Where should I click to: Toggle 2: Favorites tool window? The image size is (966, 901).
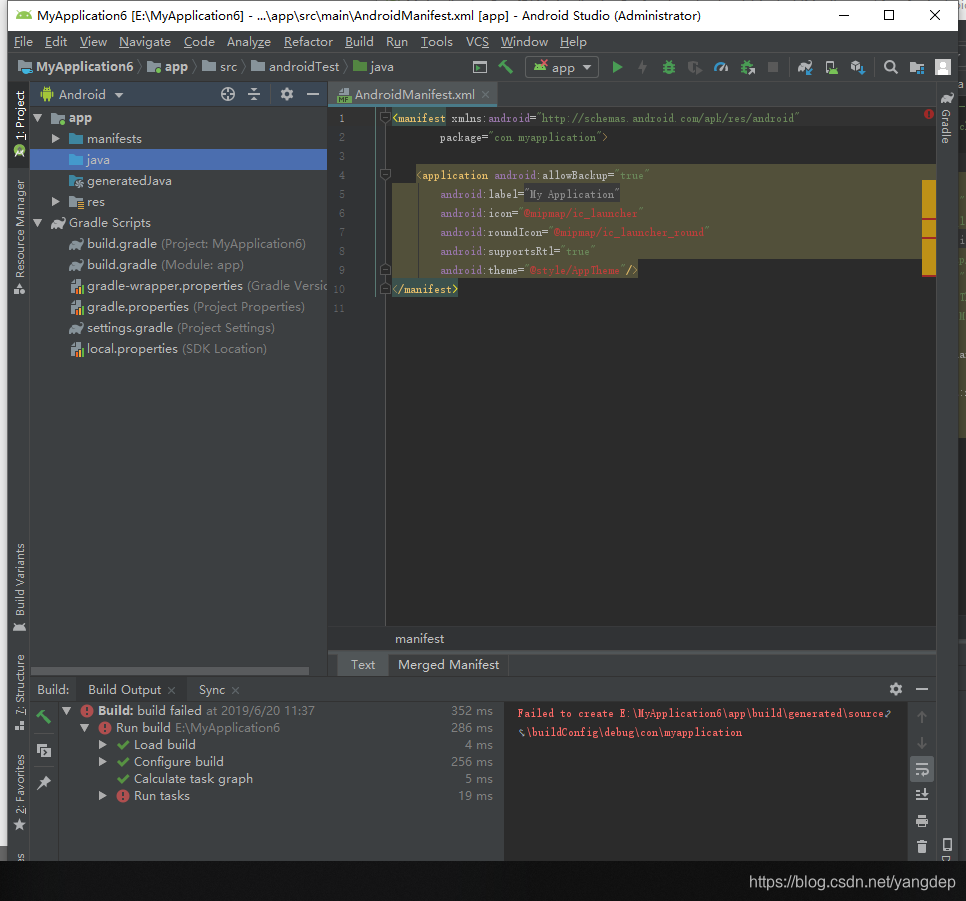click(20, 793)
